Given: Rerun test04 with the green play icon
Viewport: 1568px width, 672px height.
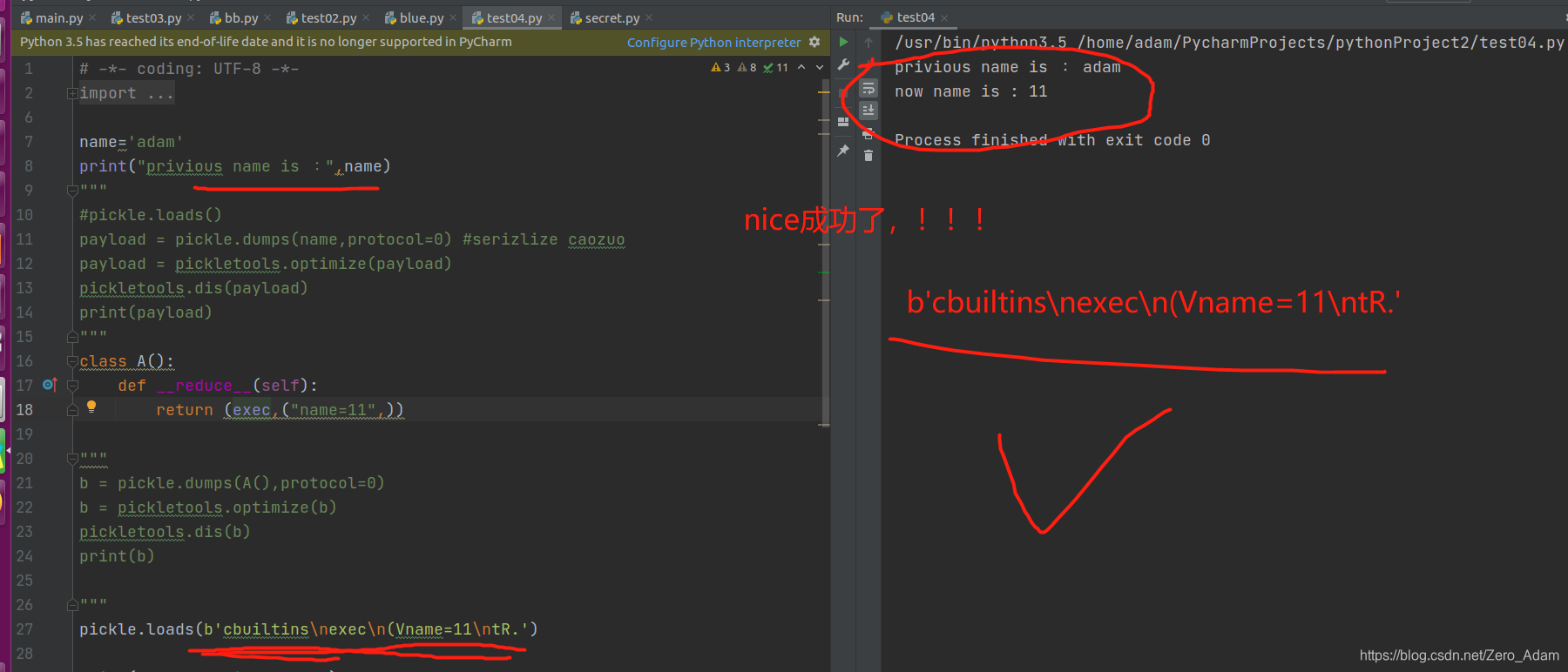Looking at the screenshot, I should [843, 42].
